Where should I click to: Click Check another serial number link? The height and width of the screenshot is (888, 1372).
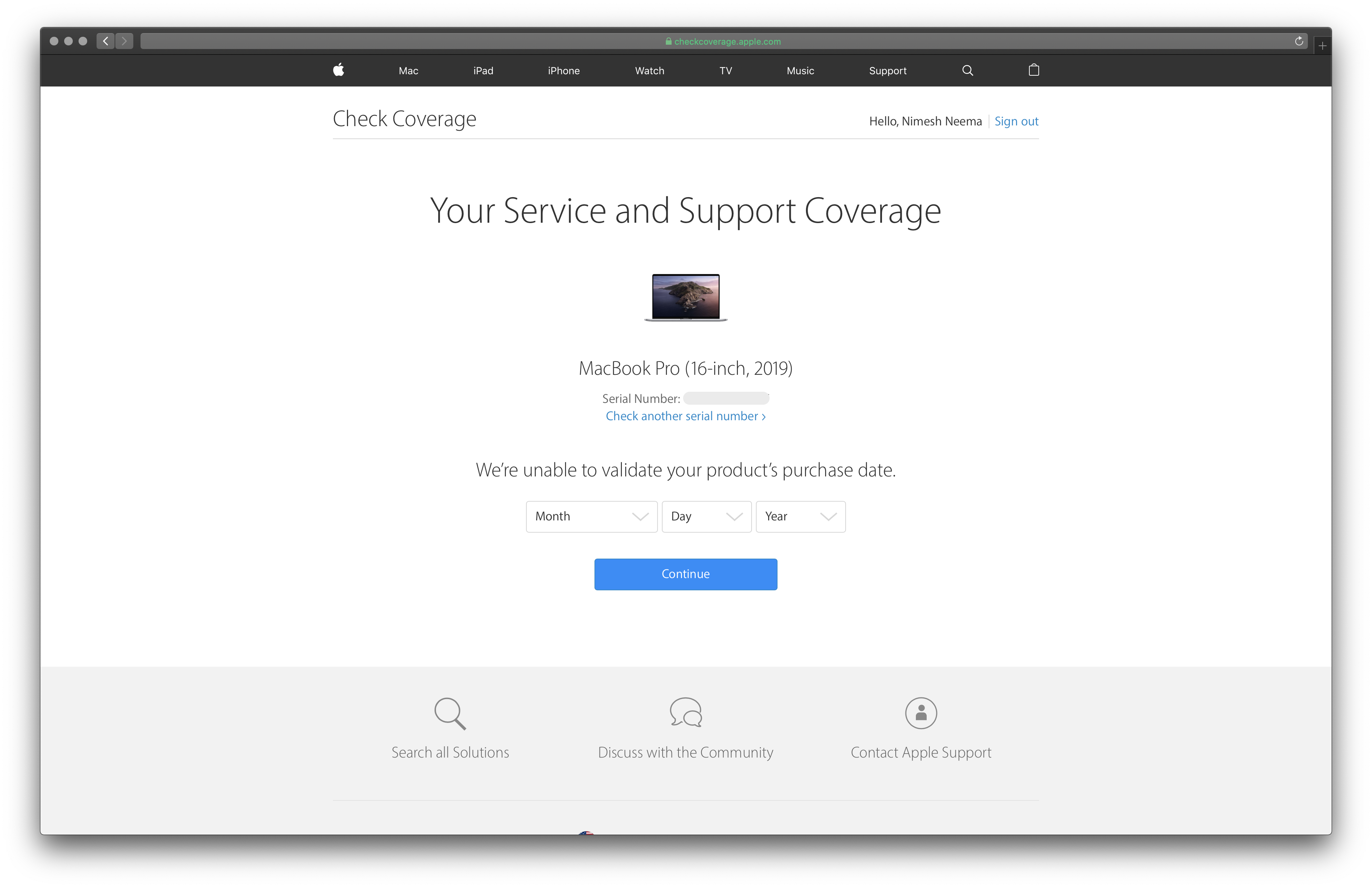(686, 416)
